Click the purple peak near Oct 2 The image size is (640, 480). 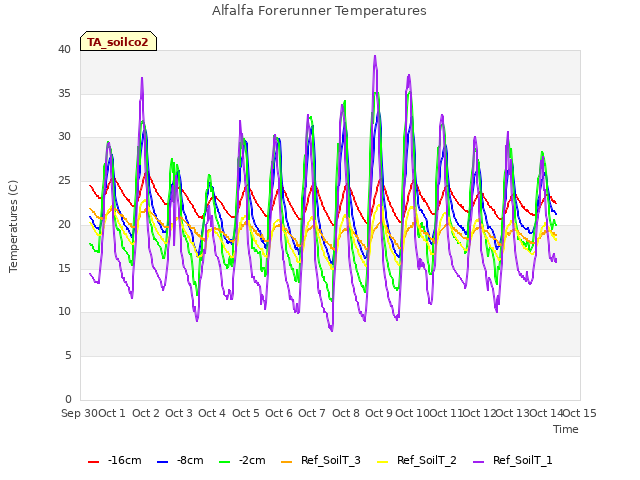[x=142, y=78]
